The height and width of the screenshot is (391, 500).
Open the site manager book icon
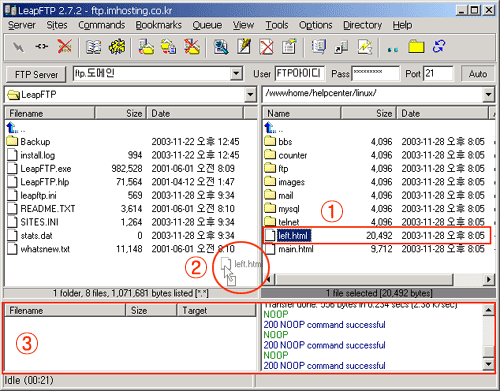[x=94, y=47]
